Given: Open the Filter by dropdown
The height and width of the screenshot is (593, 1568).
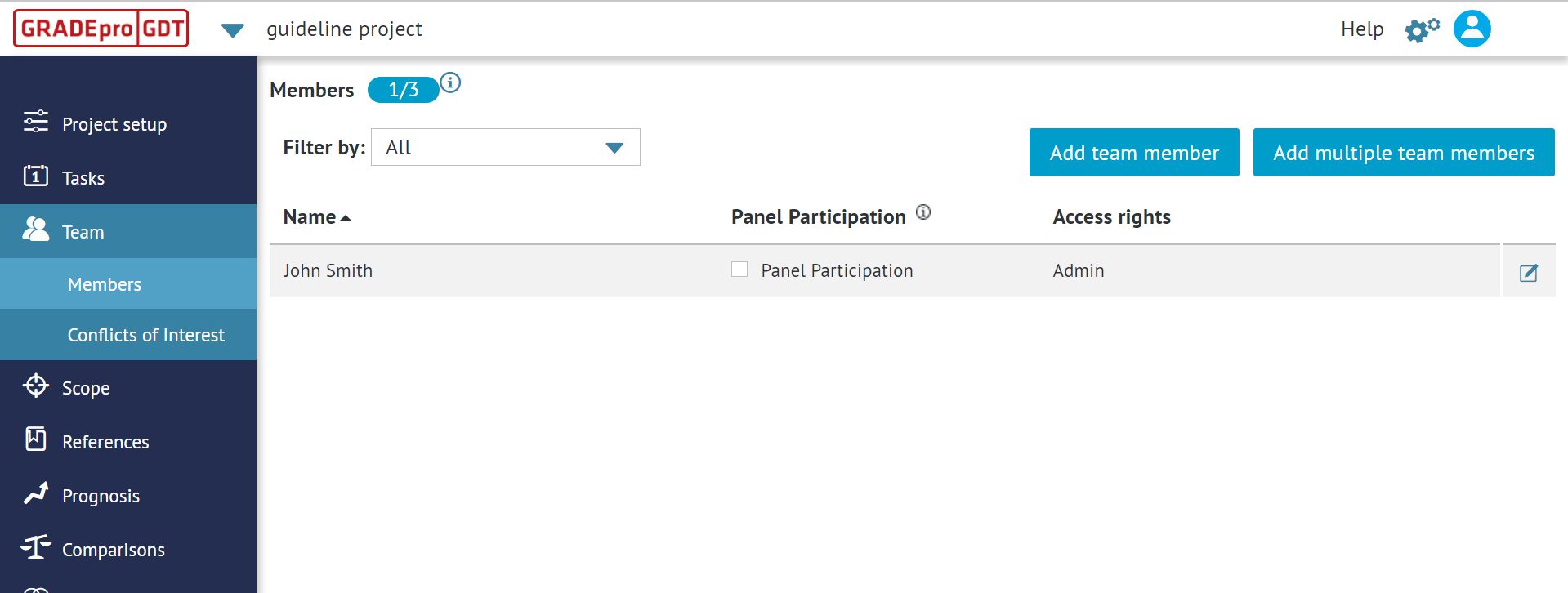Looking at the screenshot, I should coord(505,147).
